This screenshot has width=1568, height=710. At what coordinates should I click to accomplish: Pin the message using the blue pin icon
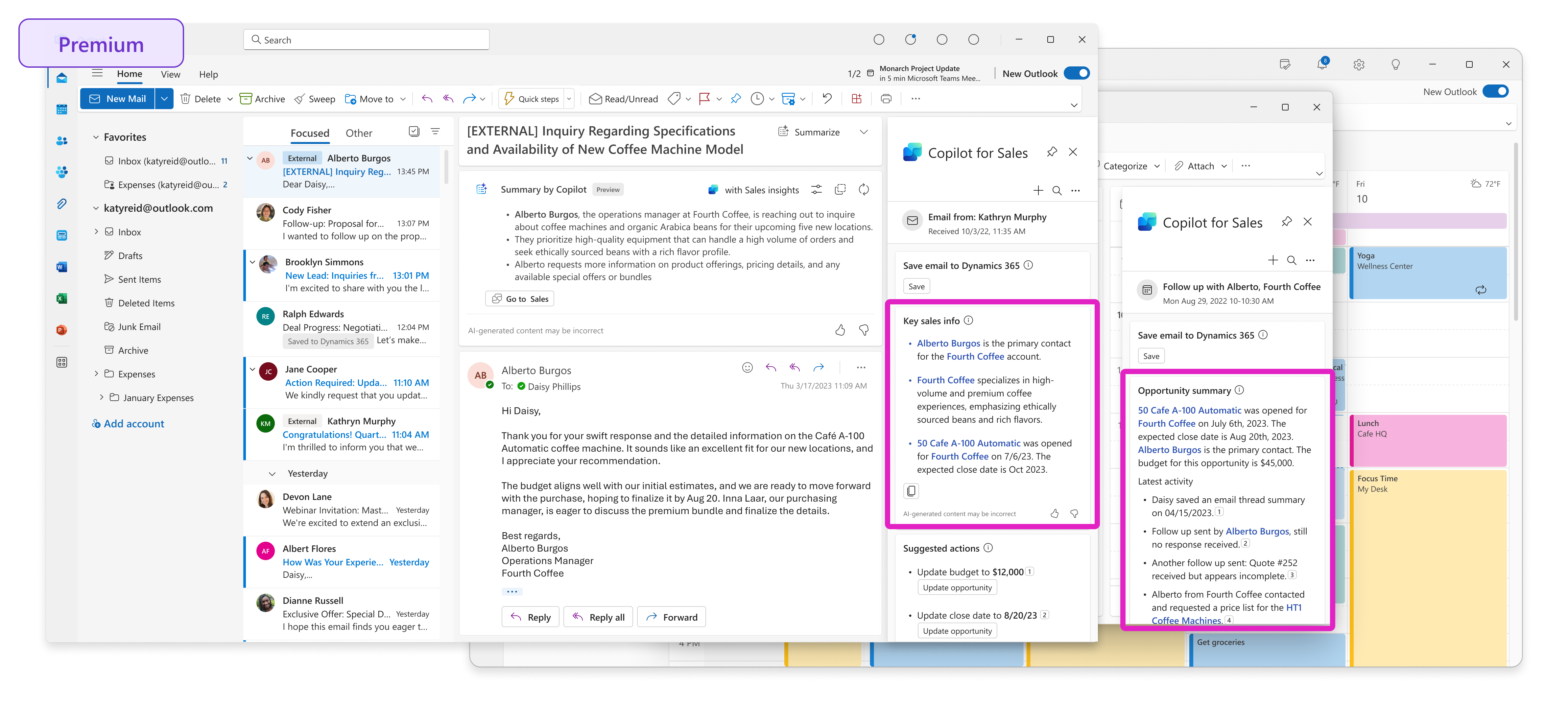736,98
